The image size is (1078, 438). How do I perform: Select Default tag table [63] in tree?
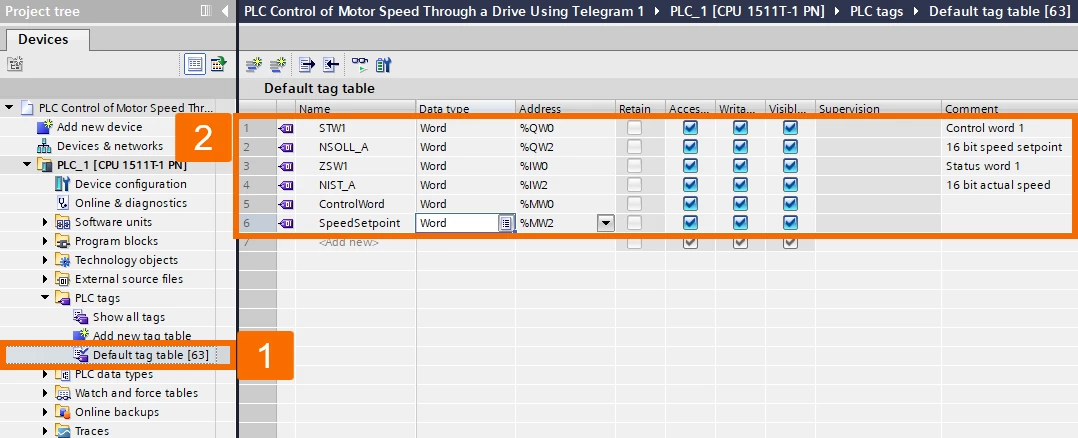(151, 355)
